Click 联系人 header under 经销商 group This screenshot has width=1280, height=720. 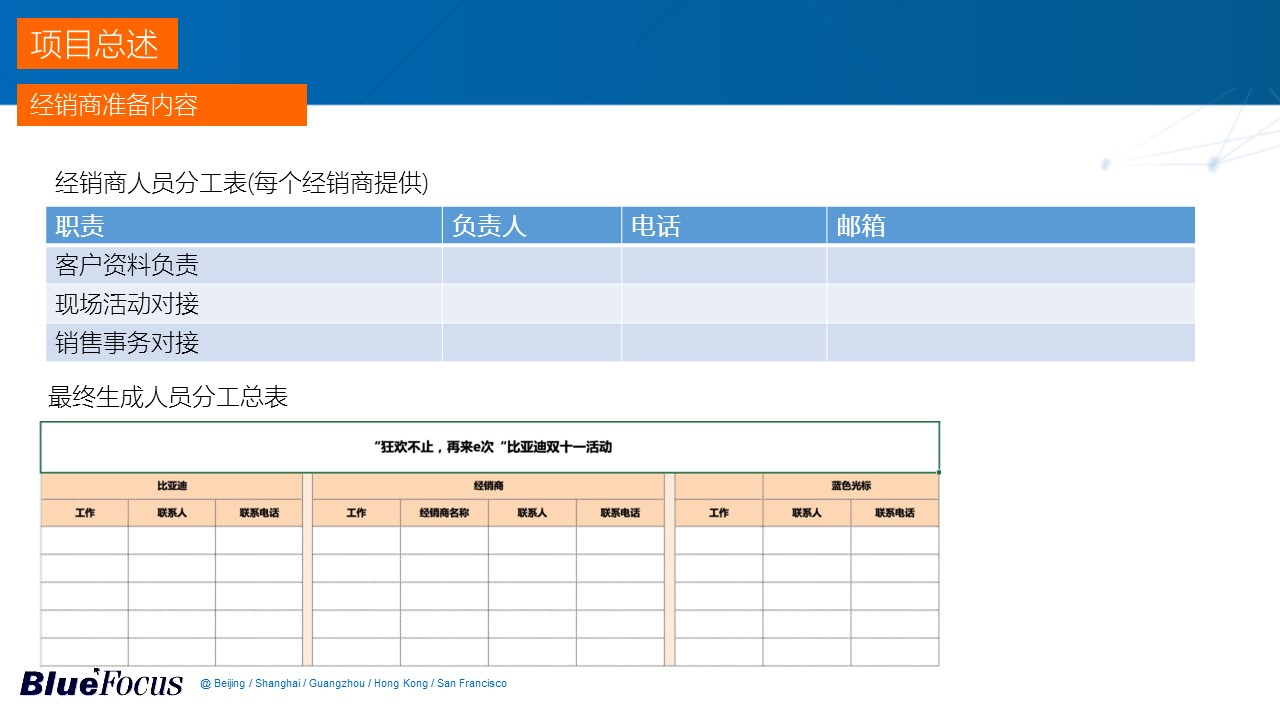pos(532,513)
